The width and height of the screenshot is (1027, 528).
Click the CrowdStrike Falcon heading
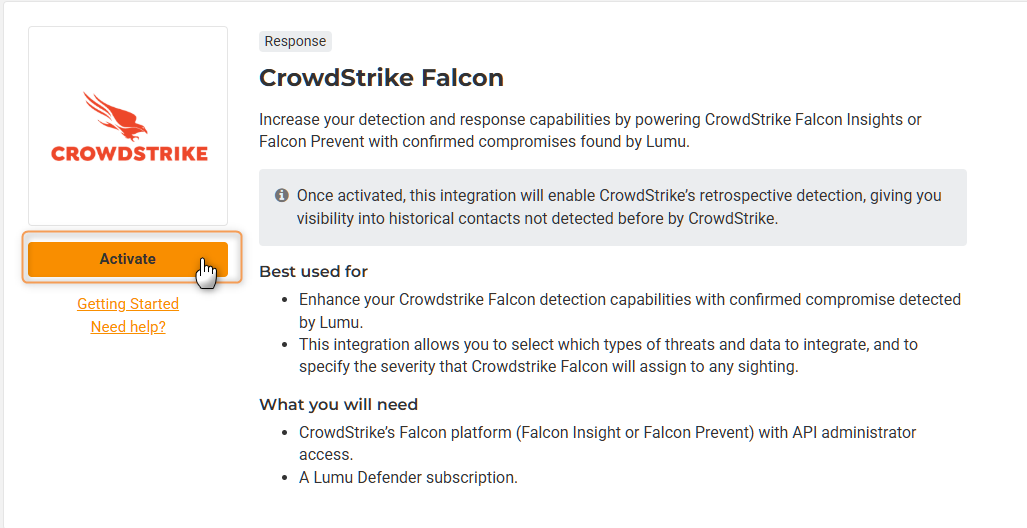click(381, 78)
